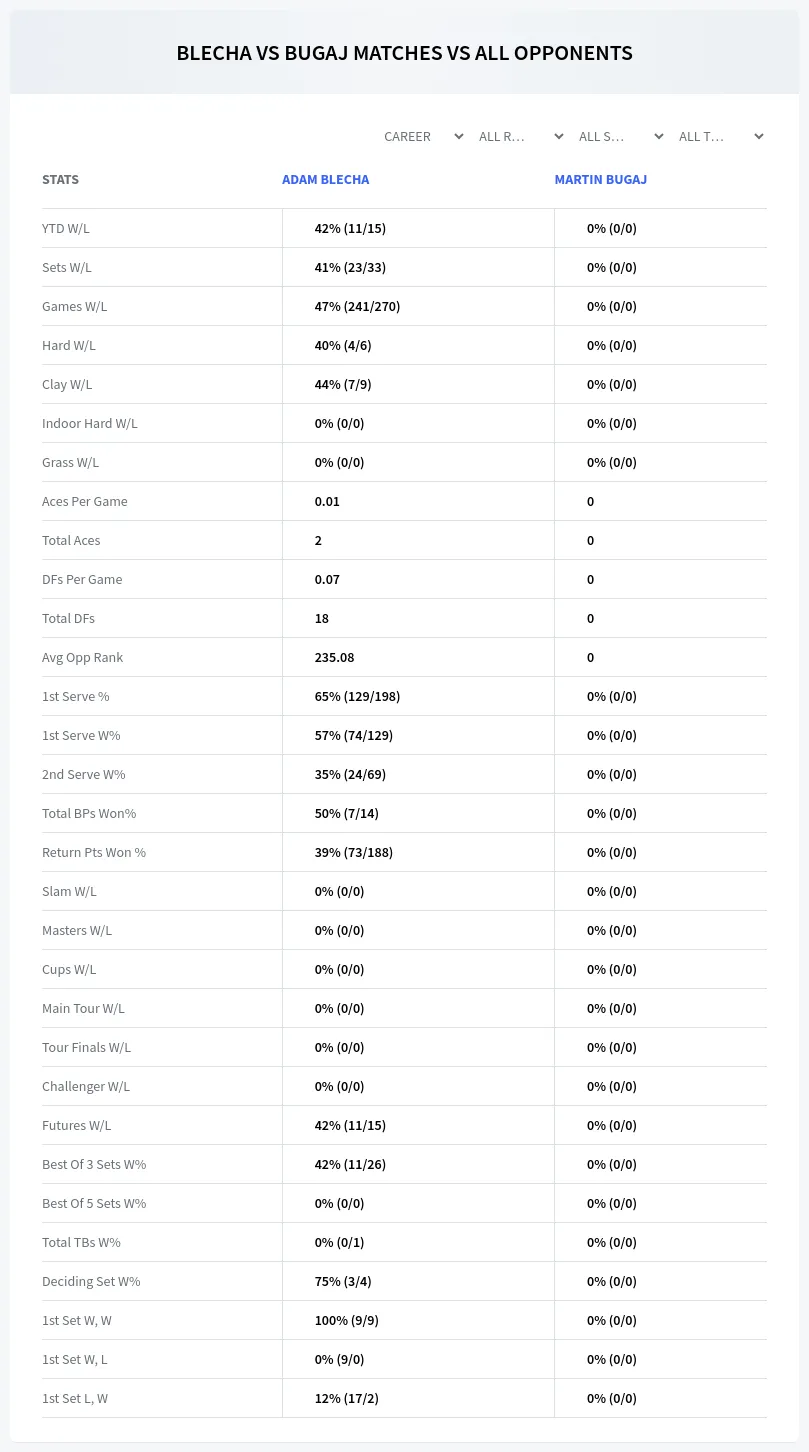
Task: Click the chevron arrow beside ALL R…
Action: coord(559,136)
